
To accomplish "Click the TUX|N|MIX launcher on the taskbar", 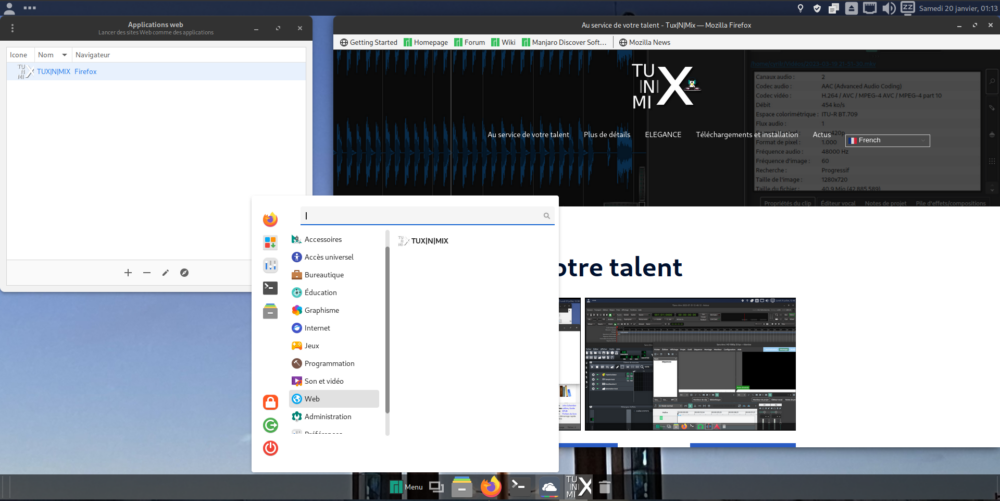I will click(578, 487).
